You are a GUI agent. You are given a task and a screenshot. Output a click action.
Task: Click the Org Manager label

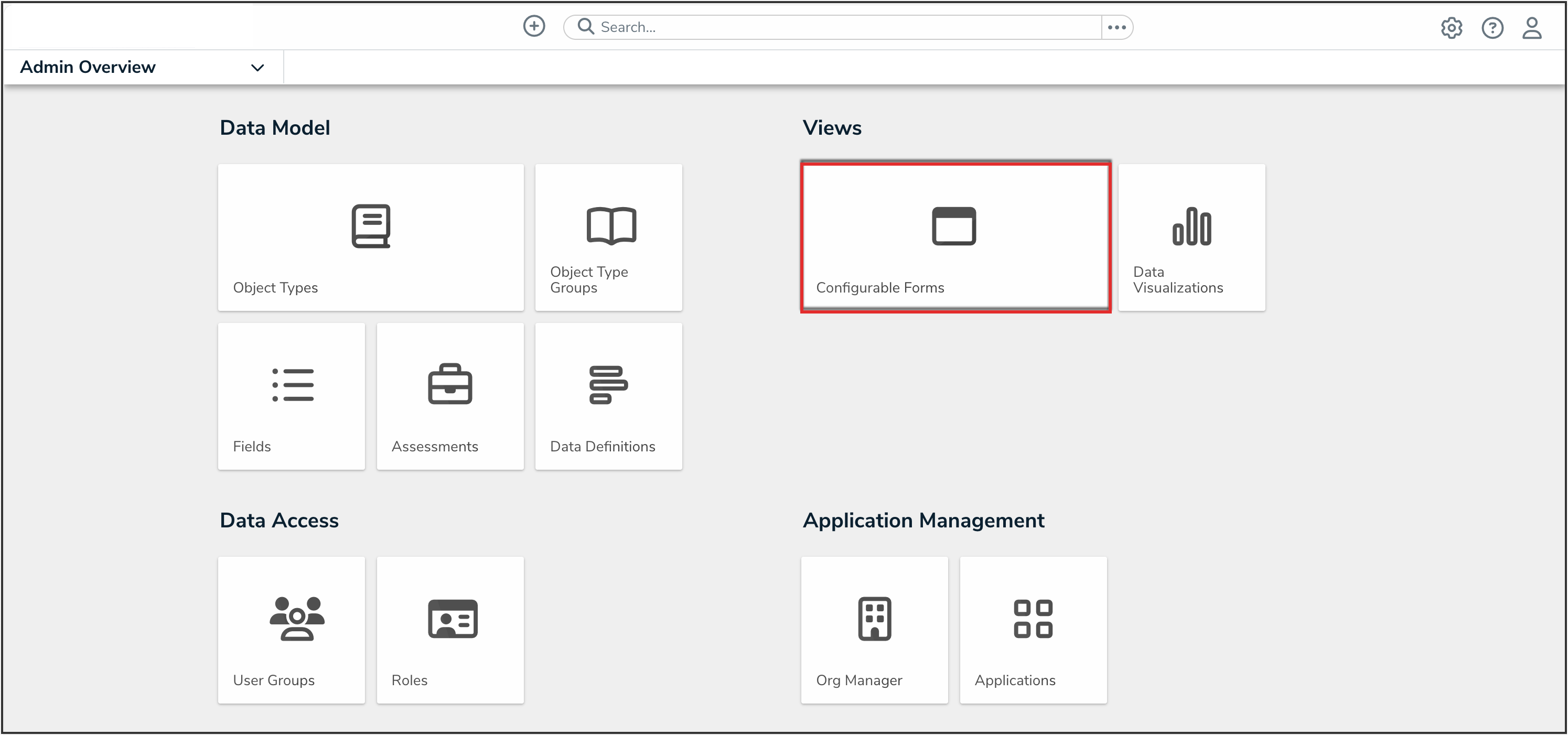(x=859, y=680)
